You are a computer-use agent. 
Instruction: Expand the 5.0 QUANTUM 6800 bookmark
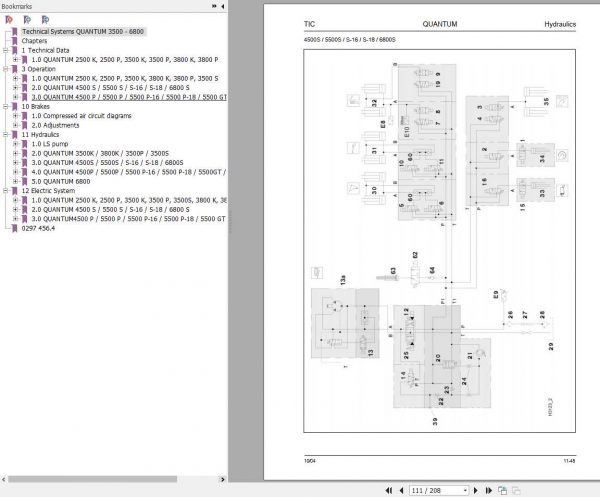pyautogui.click(x=15, y=181)
